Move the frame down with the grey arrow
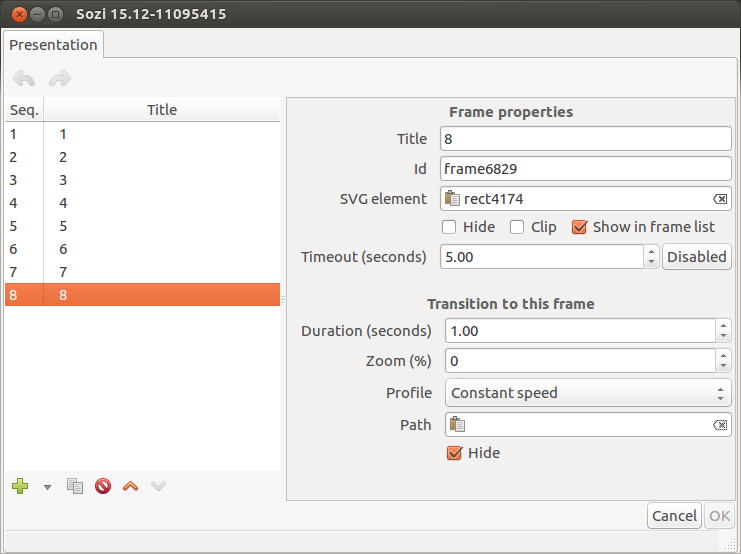Image resolution: width=741 pixels, height=554 pixels. click(158, 486)
